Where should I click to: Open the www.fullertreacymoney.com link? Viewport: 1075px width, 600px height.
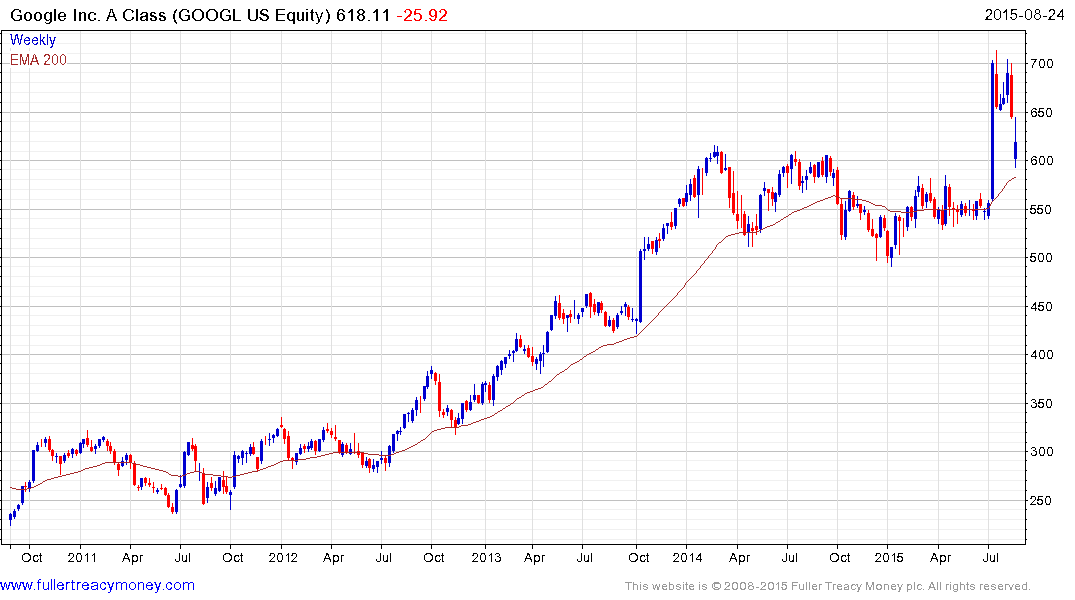click(97, 586)
